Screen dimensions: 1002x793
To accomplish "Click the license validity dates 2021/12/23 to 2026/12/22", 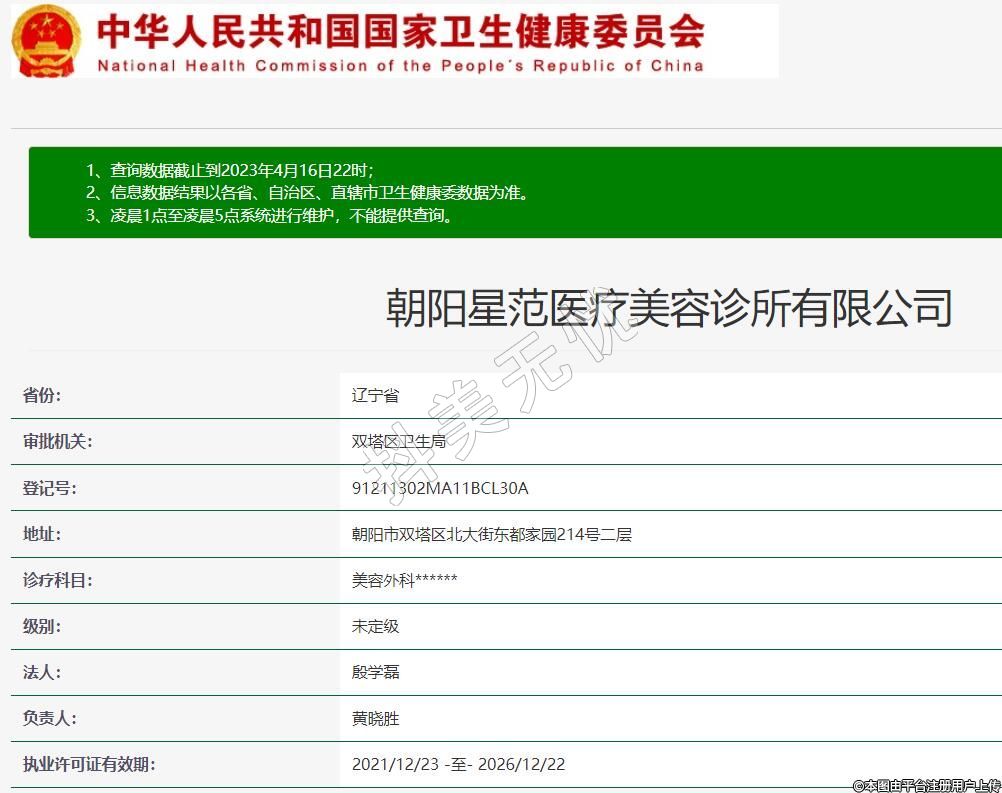I will pos(458,764).
